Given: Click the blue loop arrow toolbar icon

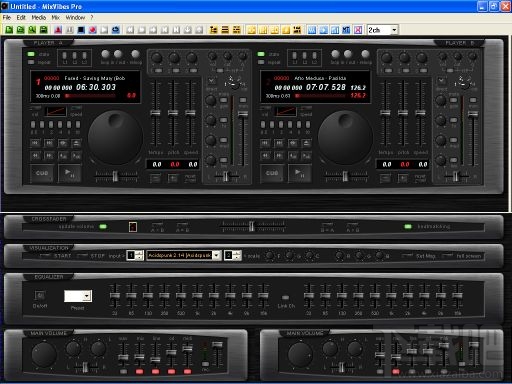Looking at the screenshot, I should (116, 30).
